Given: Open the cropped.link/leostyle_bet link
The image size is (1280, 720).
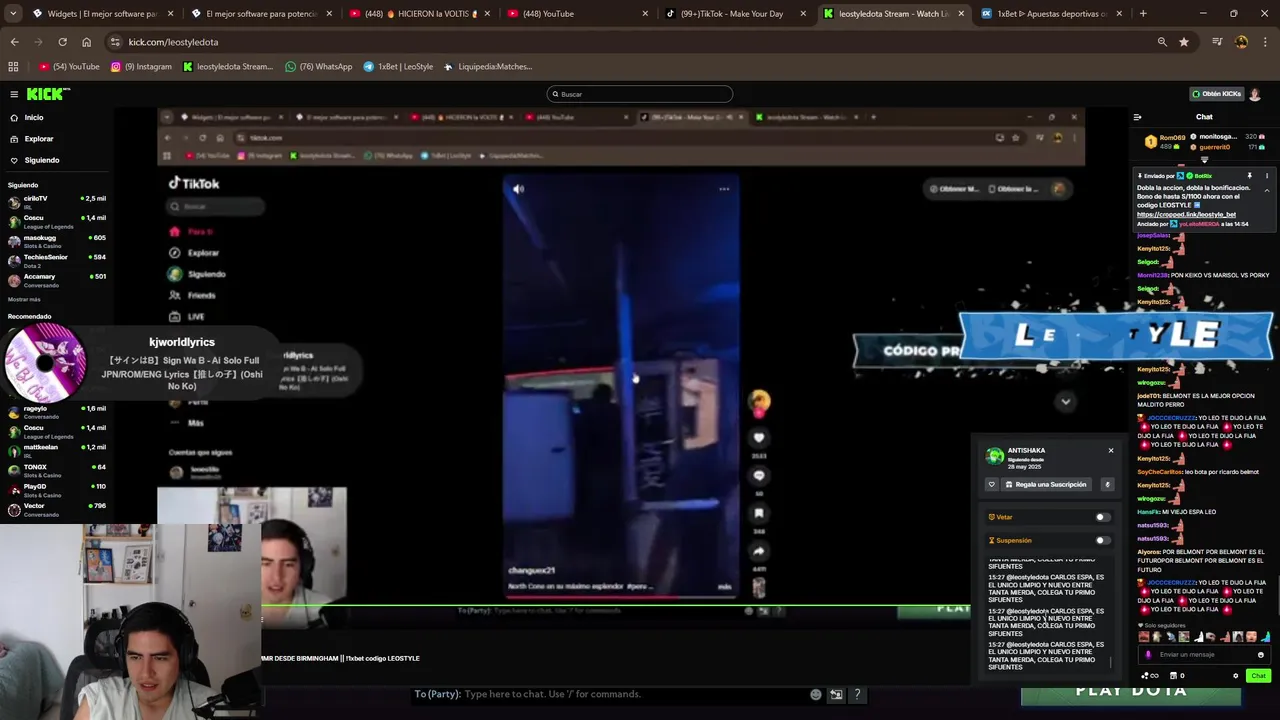Looking at the screenshot, I should coord(1186,214).
